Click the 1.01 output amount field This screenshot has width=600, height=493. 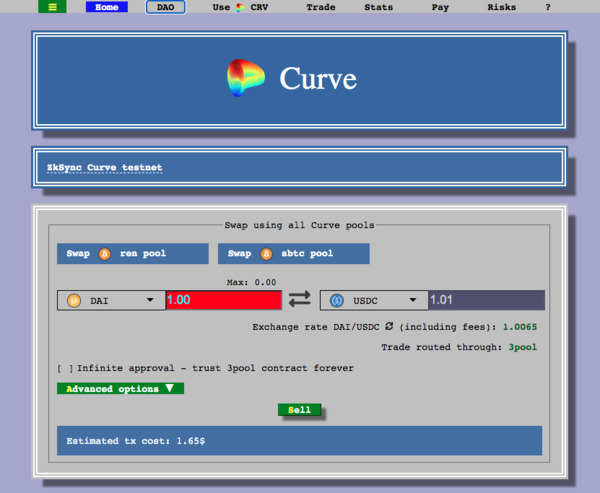coord(486,300)
